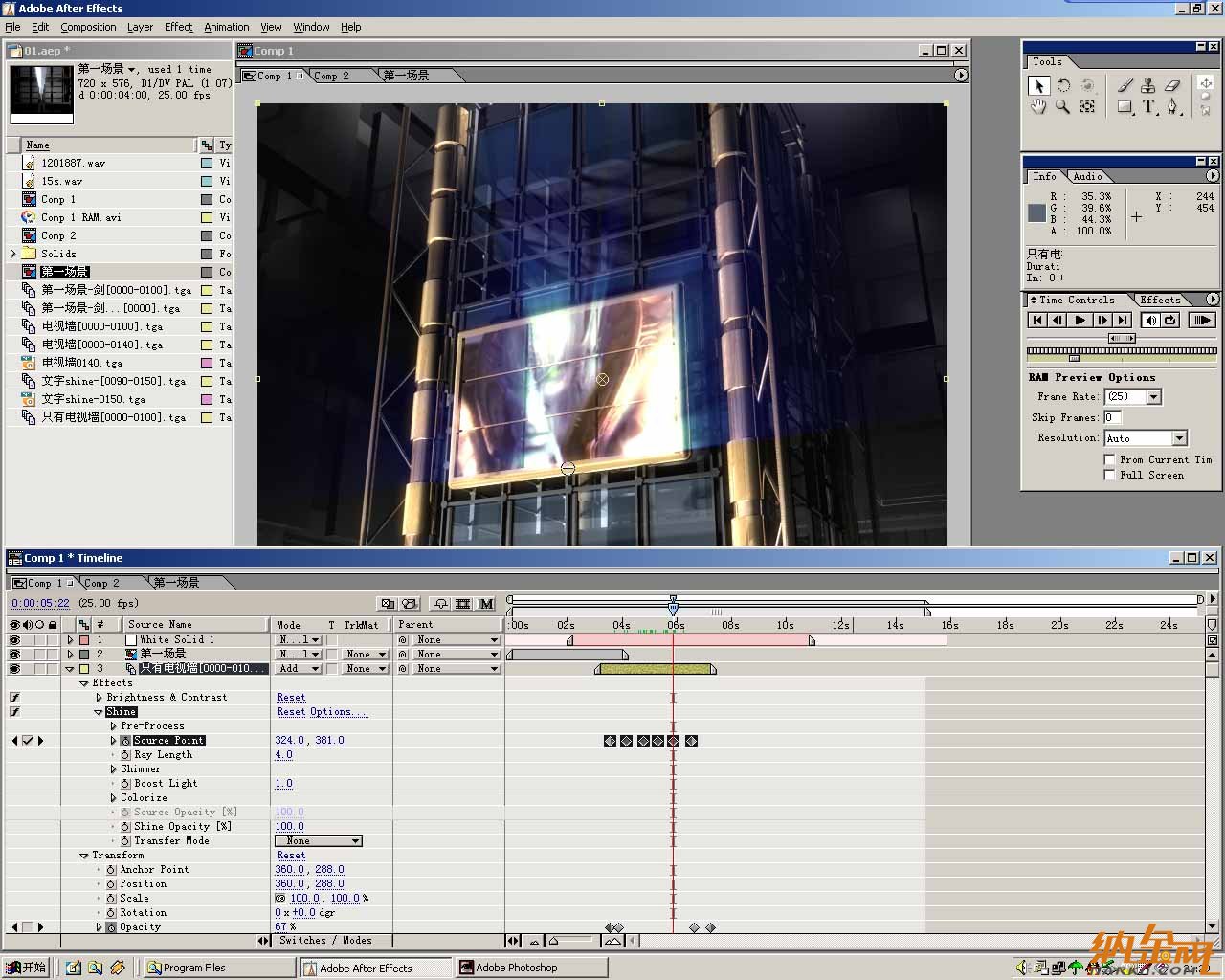Pick the Type tool
Image resolution: width=1225 pixels, height=980 pixels.
1148,107
